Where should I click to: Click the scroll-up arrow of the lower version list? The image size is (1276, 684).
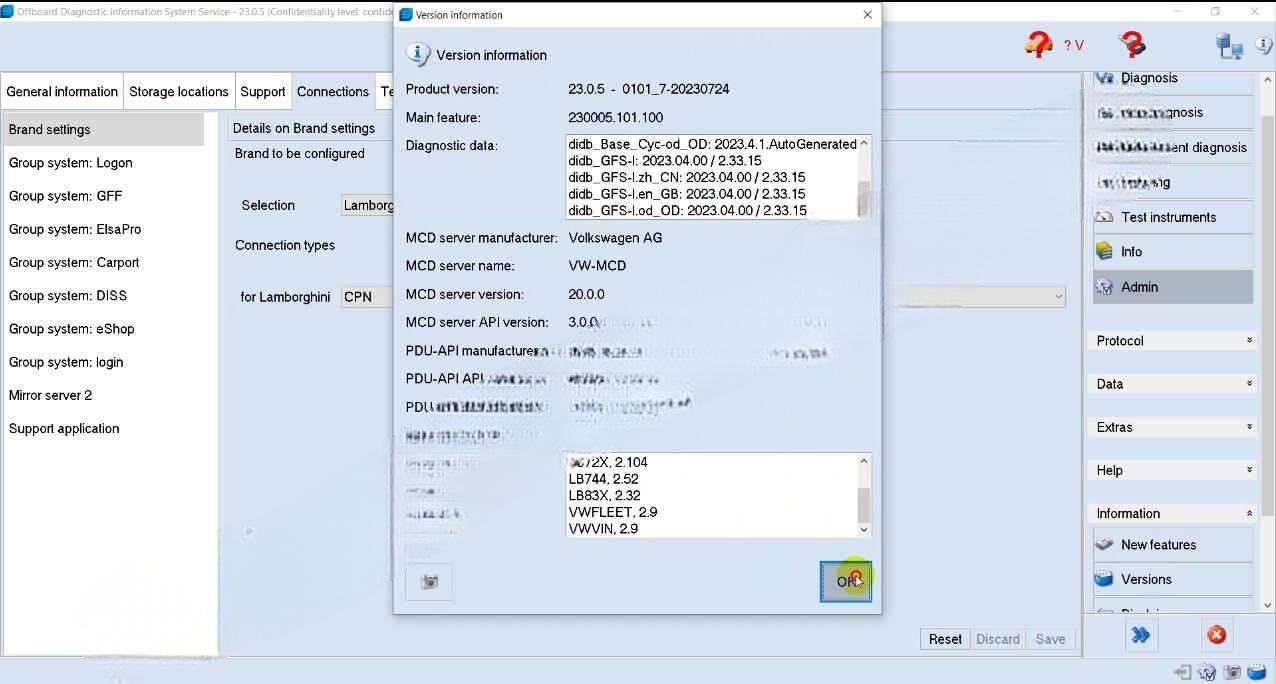(x=864, y=461)
